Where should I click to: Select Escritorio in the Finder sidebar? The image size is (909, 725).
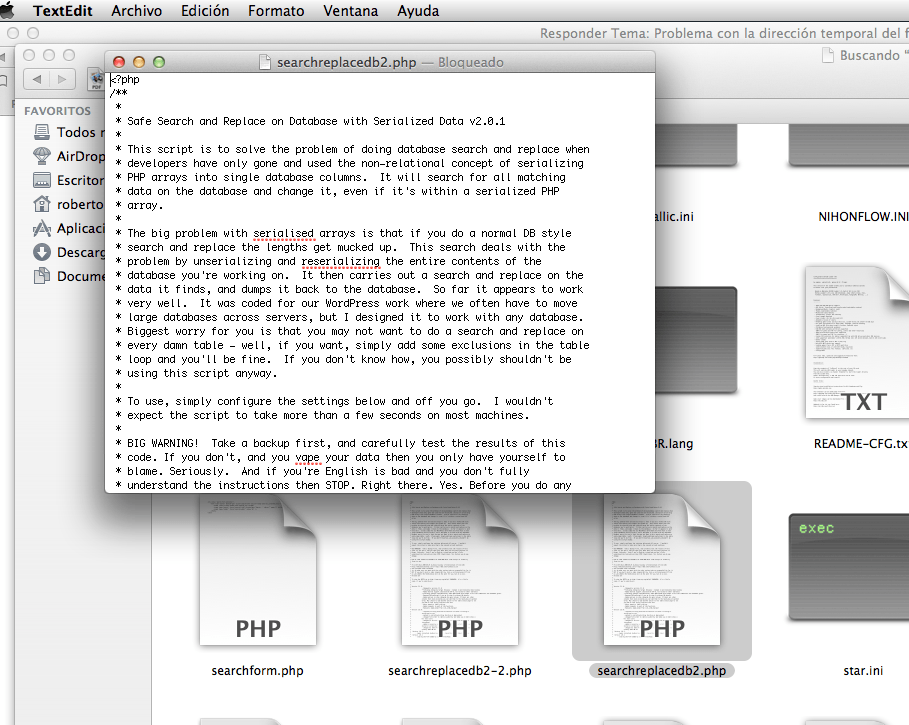click(x=68, y=180)
